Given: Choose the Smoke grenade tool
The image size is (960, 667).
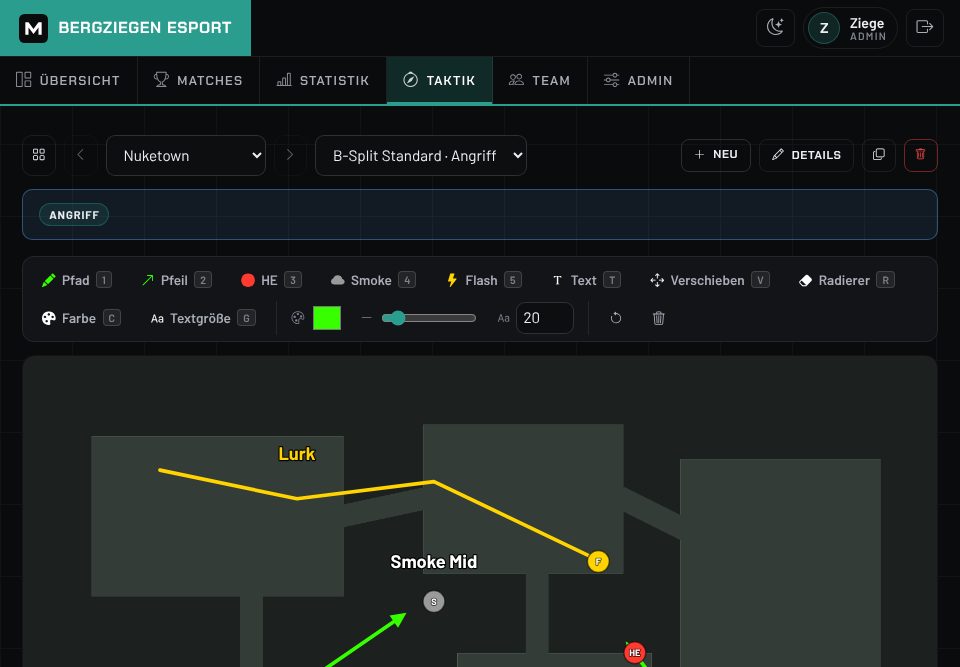Looking at the screenshot, I should pyautogui.click(x=373, y=281).
